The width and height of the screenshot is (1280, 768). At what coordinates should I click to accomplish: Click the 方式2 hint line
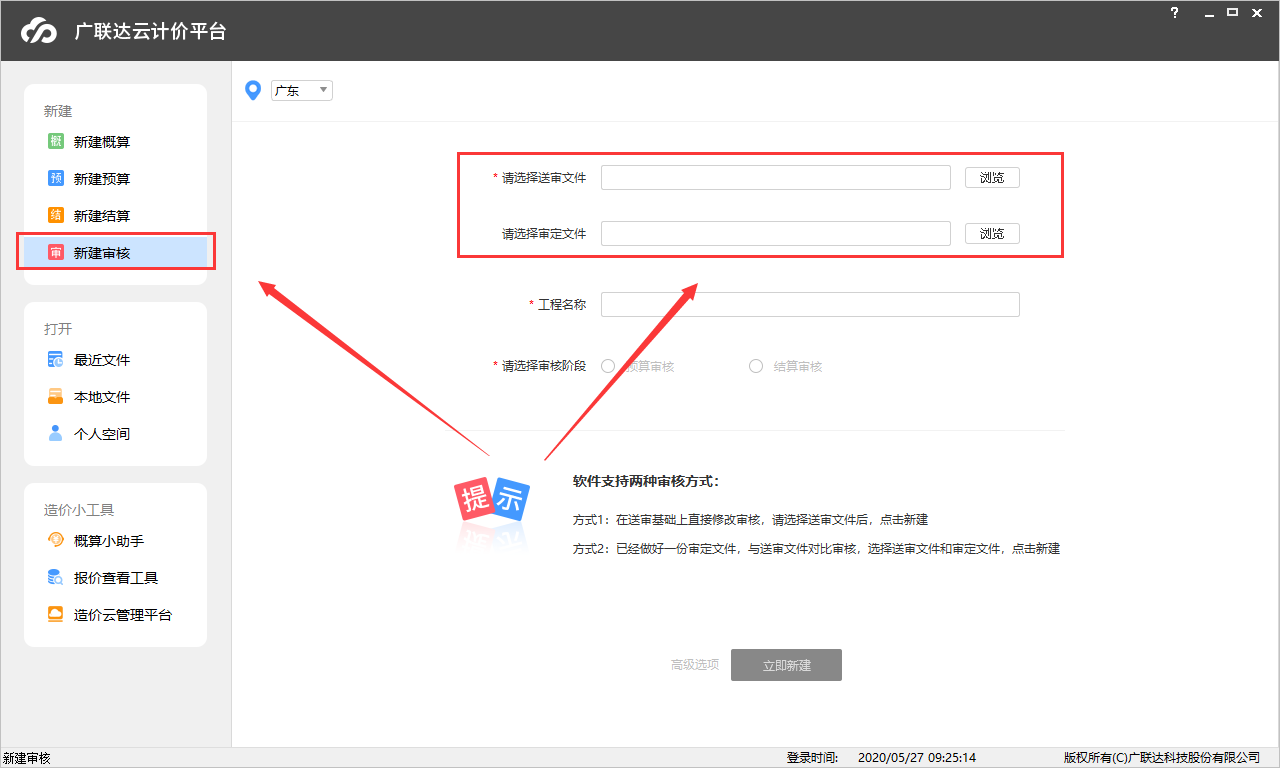point(816,549)
